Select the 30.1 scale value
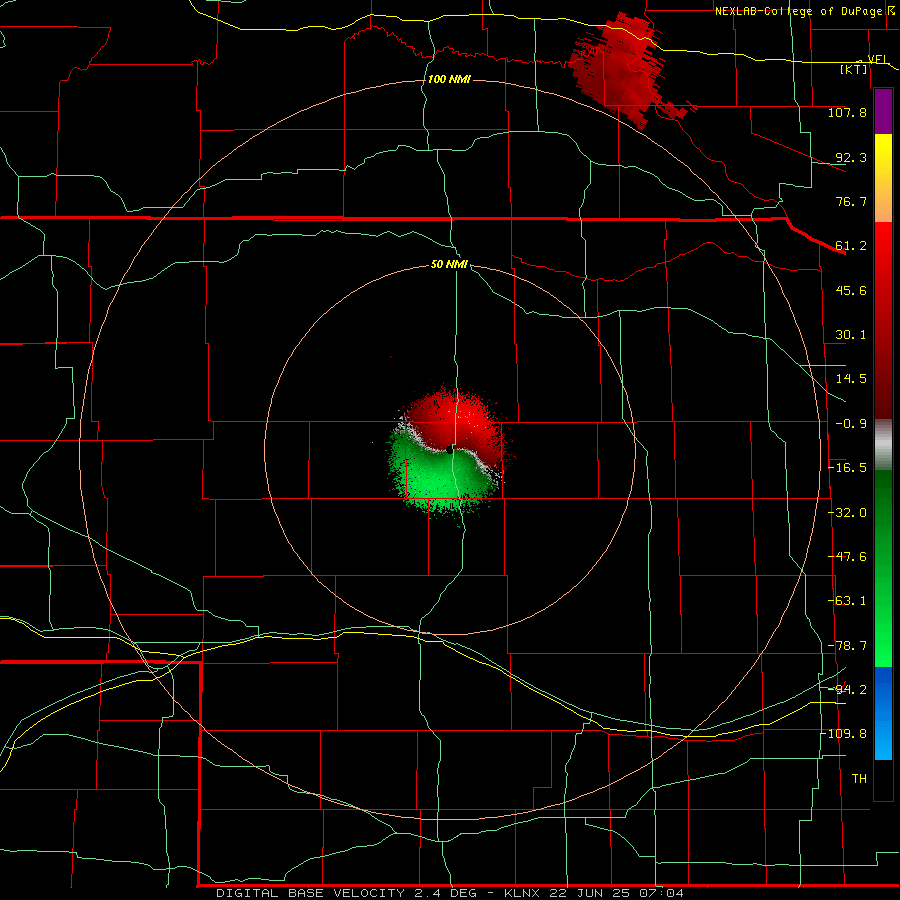 (x=851, y=335)
